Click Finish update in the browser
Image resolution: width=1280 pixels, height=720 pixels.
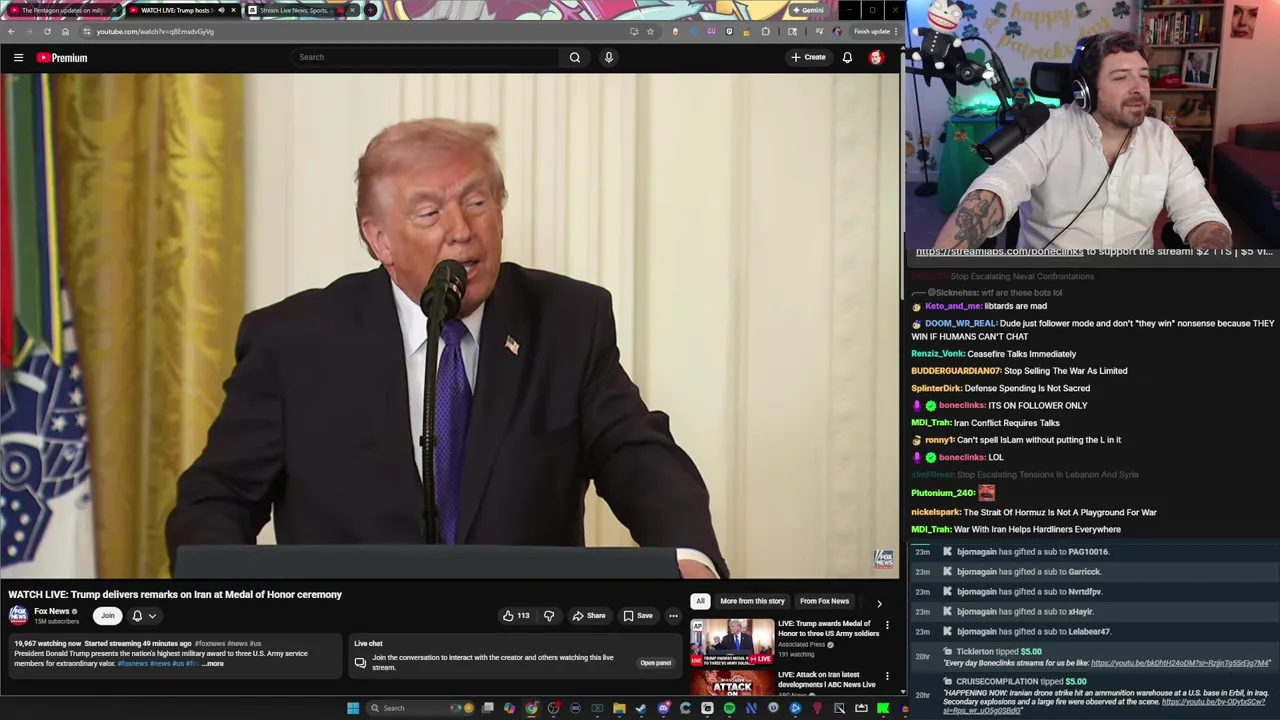[x=875, y=31]
